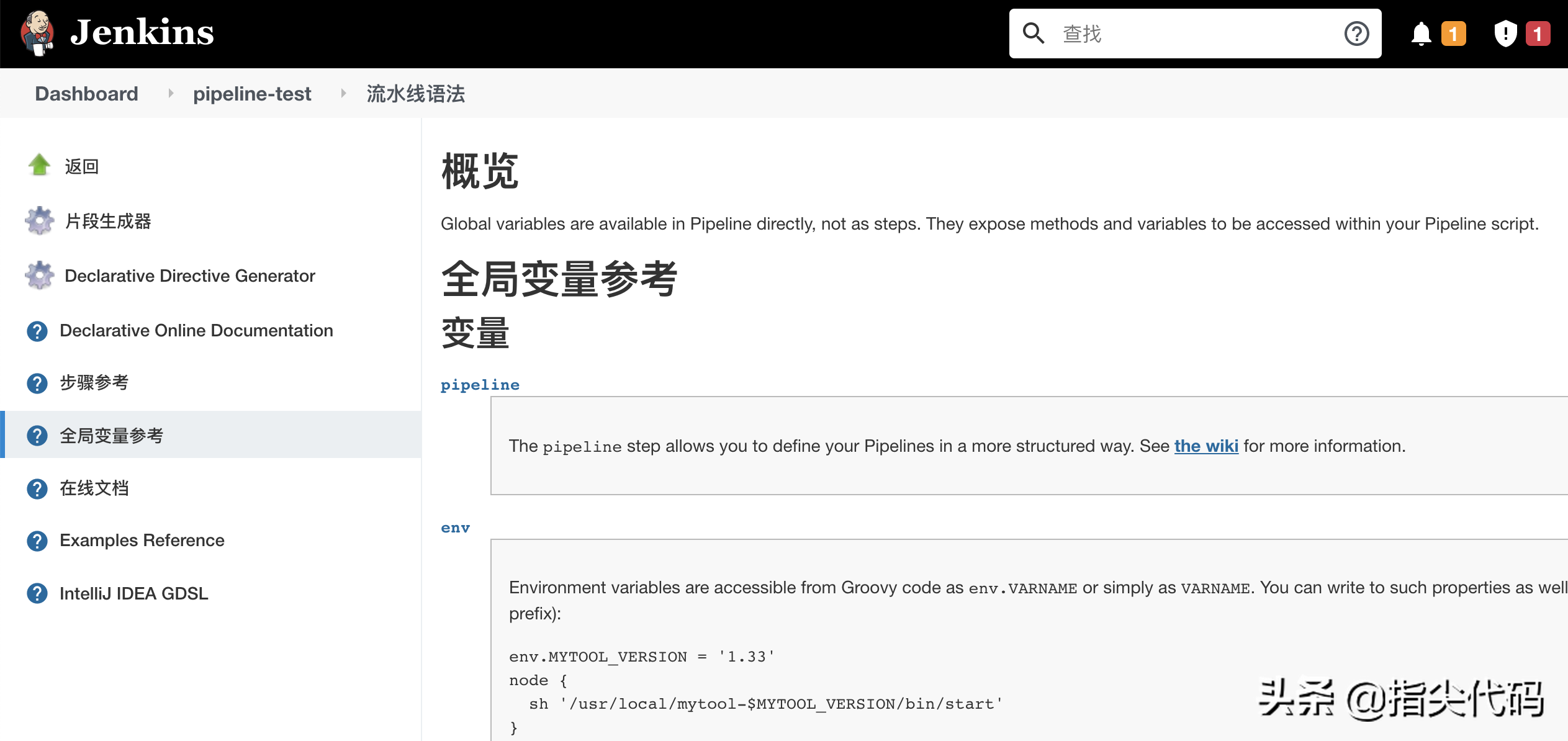Open Examples Reference in sidebar
1568x741 pixels.
click(142, 541)
